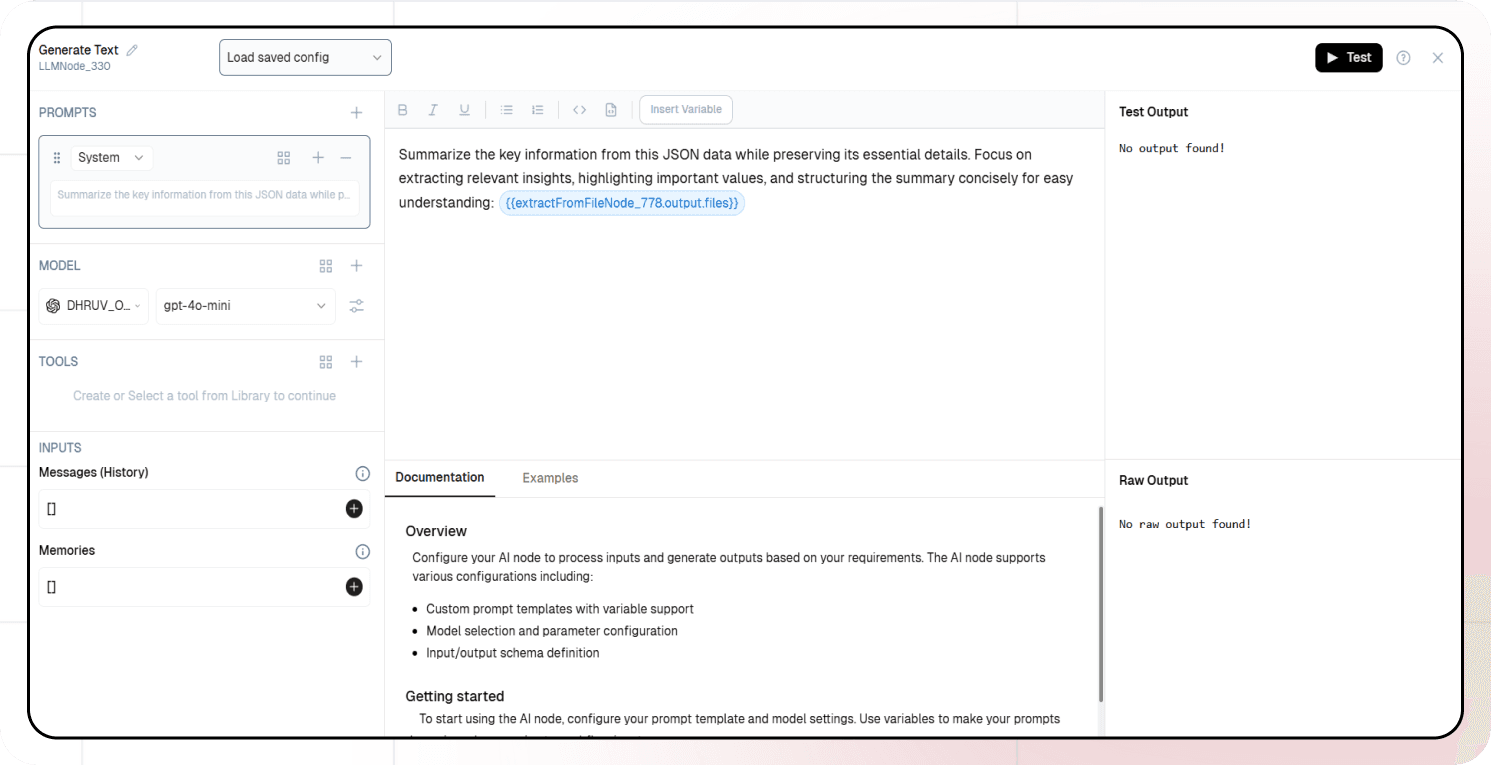Change the System role dropdown

(111, 157)
